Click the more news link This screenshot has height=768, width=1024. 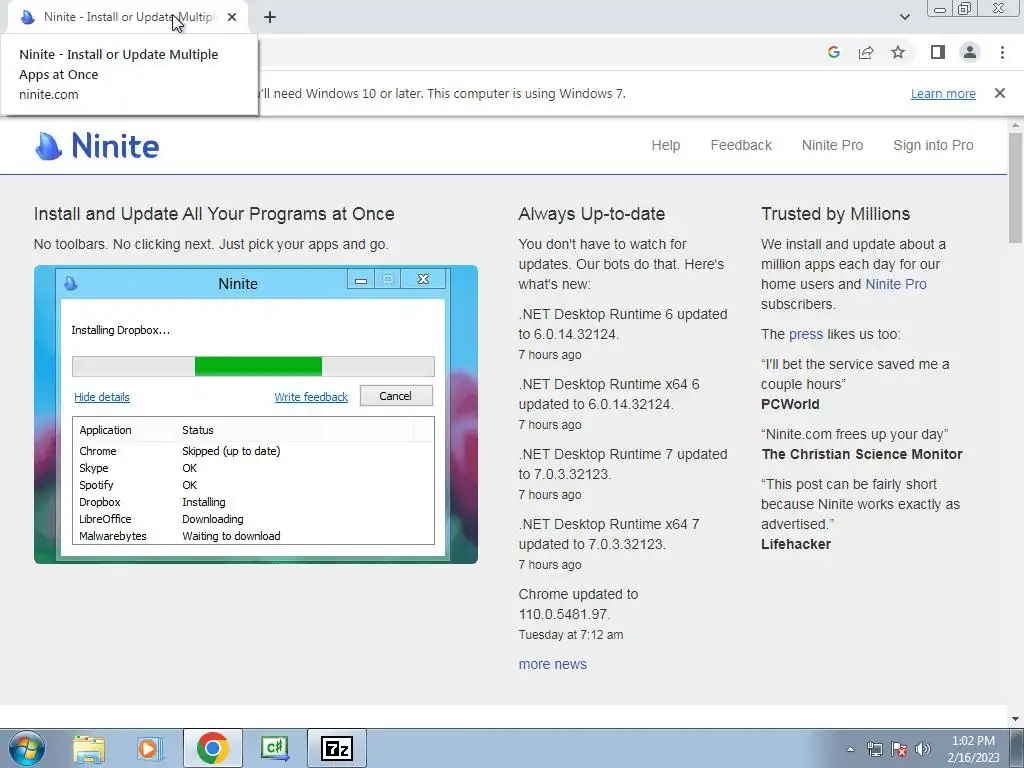[x=552, y=664]
